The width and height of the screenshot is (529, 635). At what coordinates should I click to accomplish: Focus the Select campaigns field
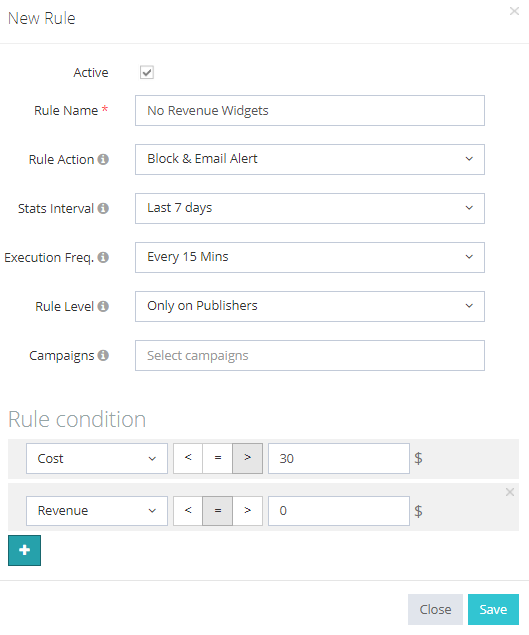click(310, 355)
